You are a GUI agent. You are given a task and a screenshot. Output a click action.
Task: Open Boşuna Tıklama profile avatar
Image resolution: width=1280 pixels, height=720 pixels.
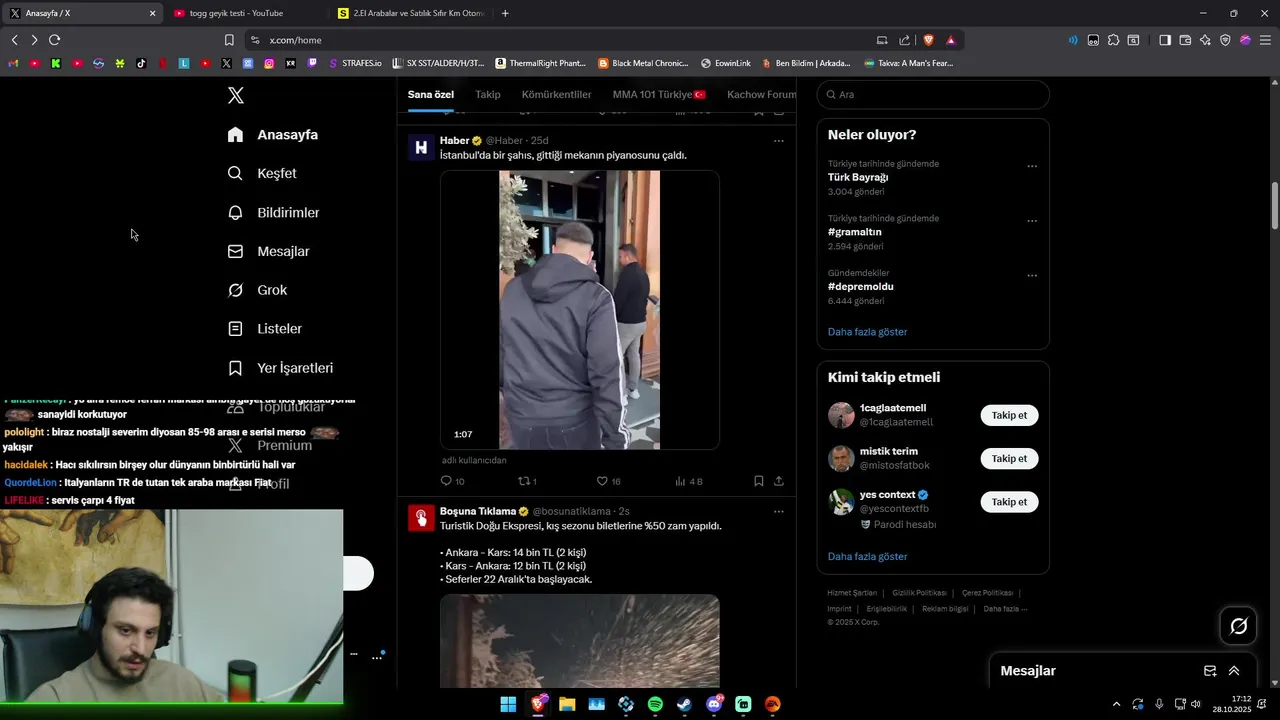tap(421, 517)
